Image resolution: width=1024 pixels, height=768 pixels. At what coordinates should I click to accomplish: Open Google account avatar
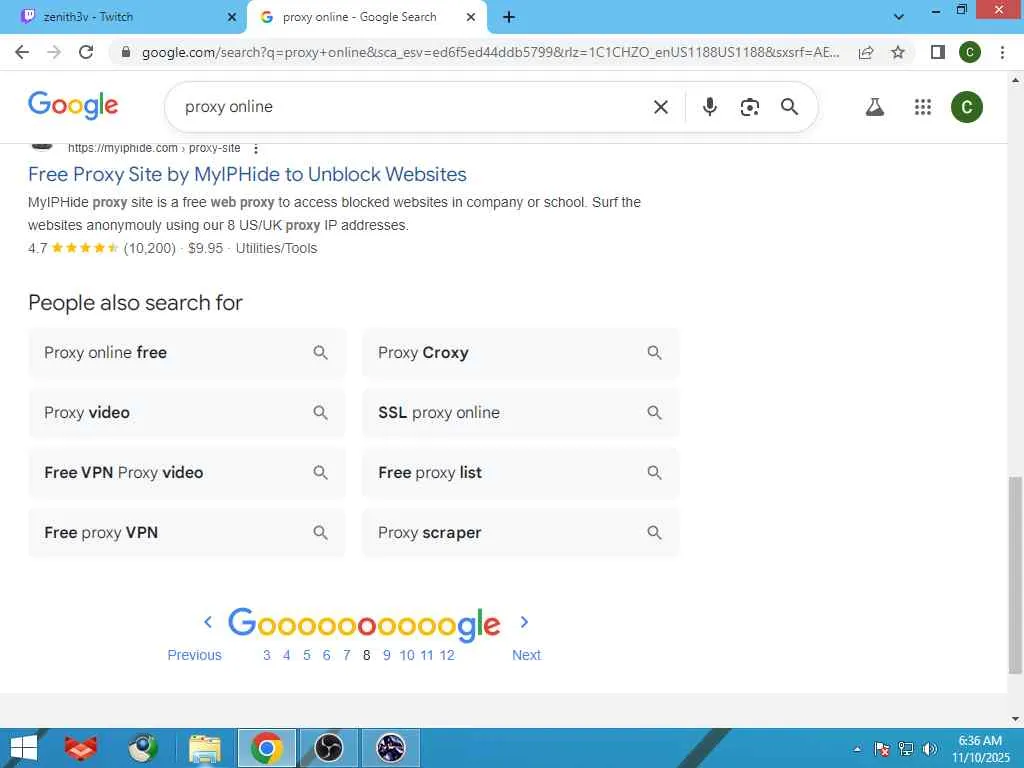point(967,106)
